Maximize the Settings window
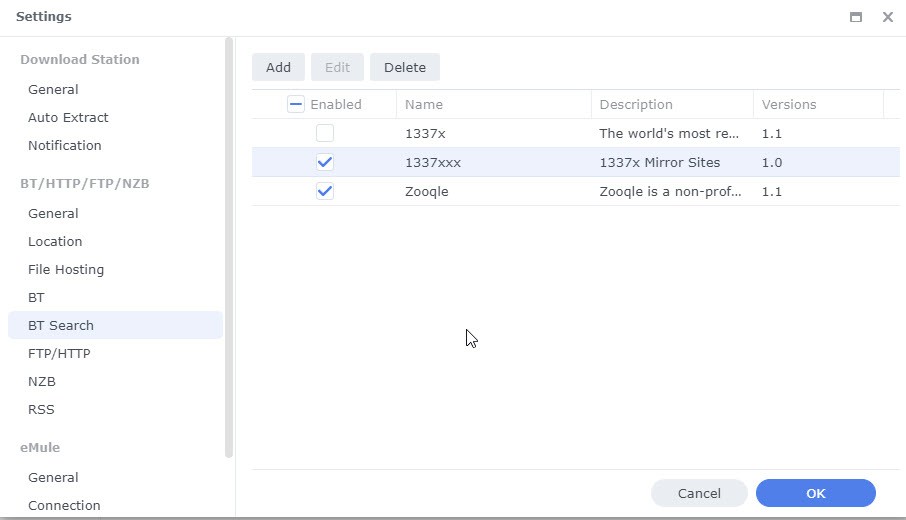Viewport: 906px width, 520px height. [856, 17]
